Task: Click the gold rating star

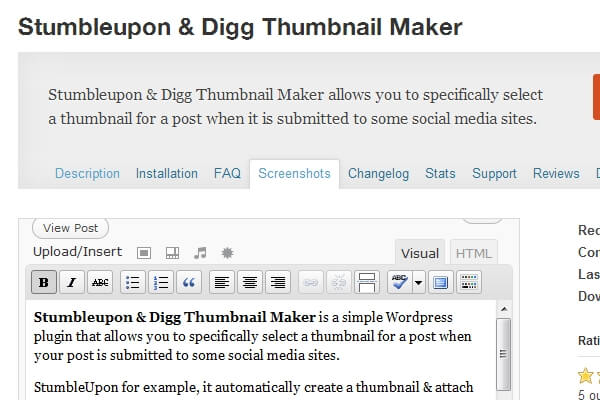Action: click(585, 376)
